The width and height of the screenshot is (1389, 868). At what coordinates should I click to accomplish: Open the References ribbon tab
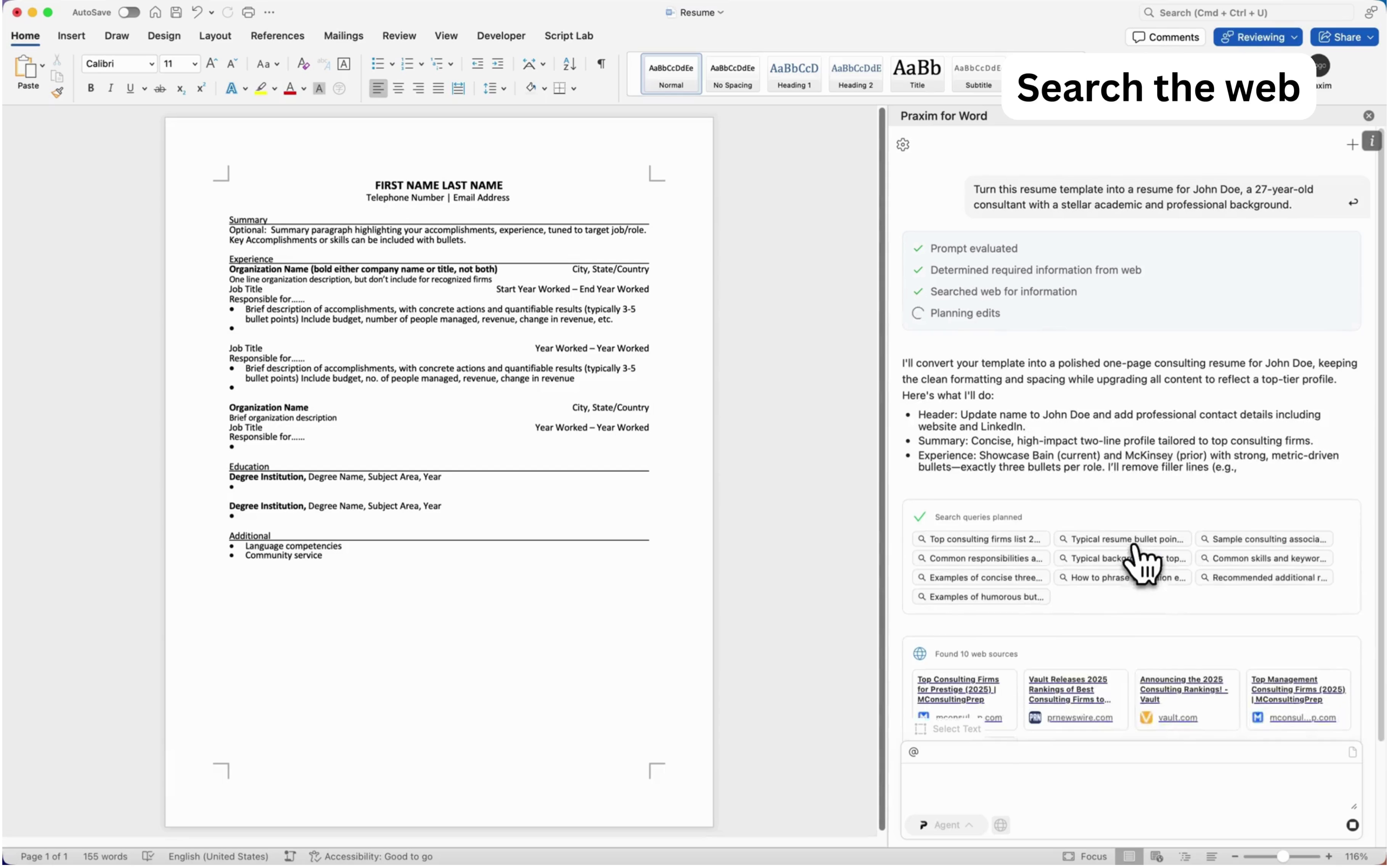(x=277, y=35)
